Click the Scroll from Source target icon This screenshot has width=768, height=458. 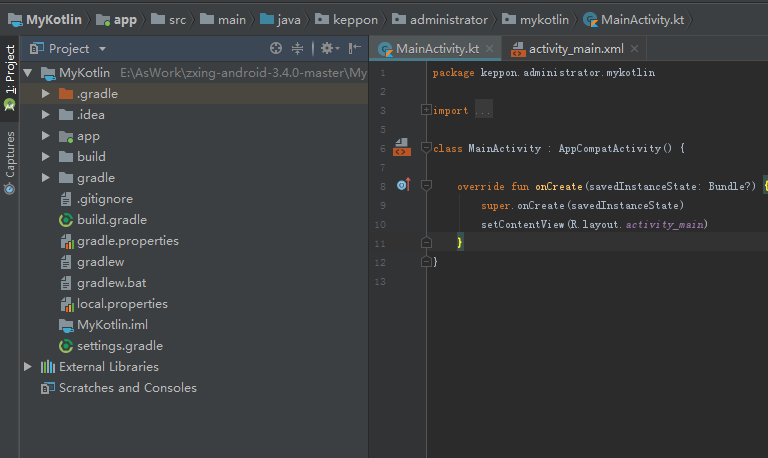276,48
